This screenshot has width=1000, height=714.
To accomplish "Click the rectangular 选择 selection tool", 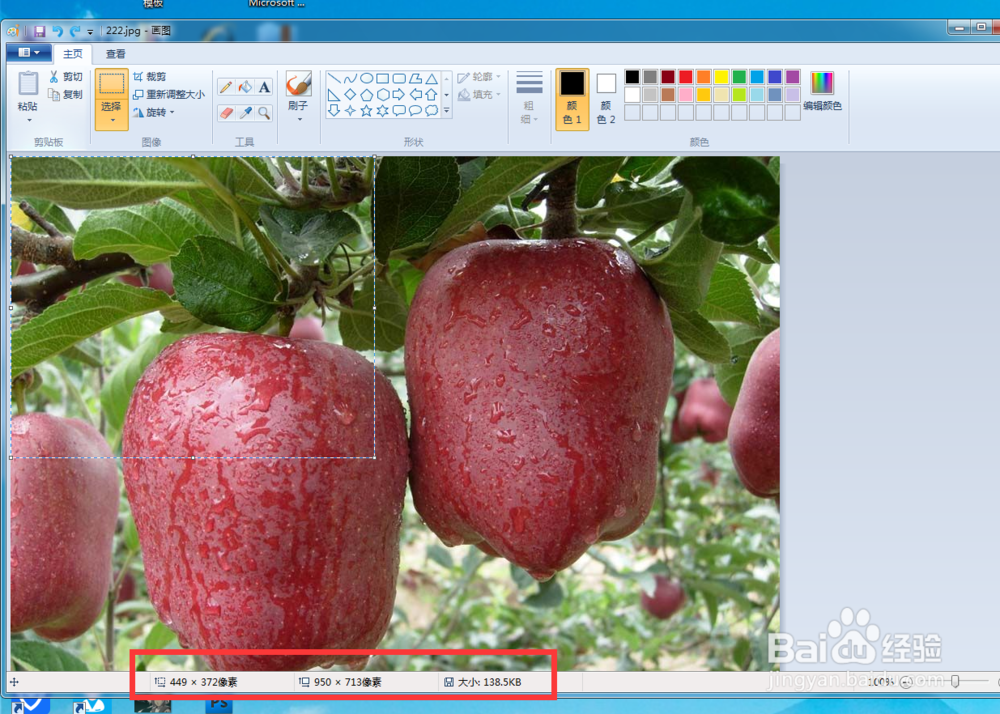I will pyautogui.click(x=112, y=84).
